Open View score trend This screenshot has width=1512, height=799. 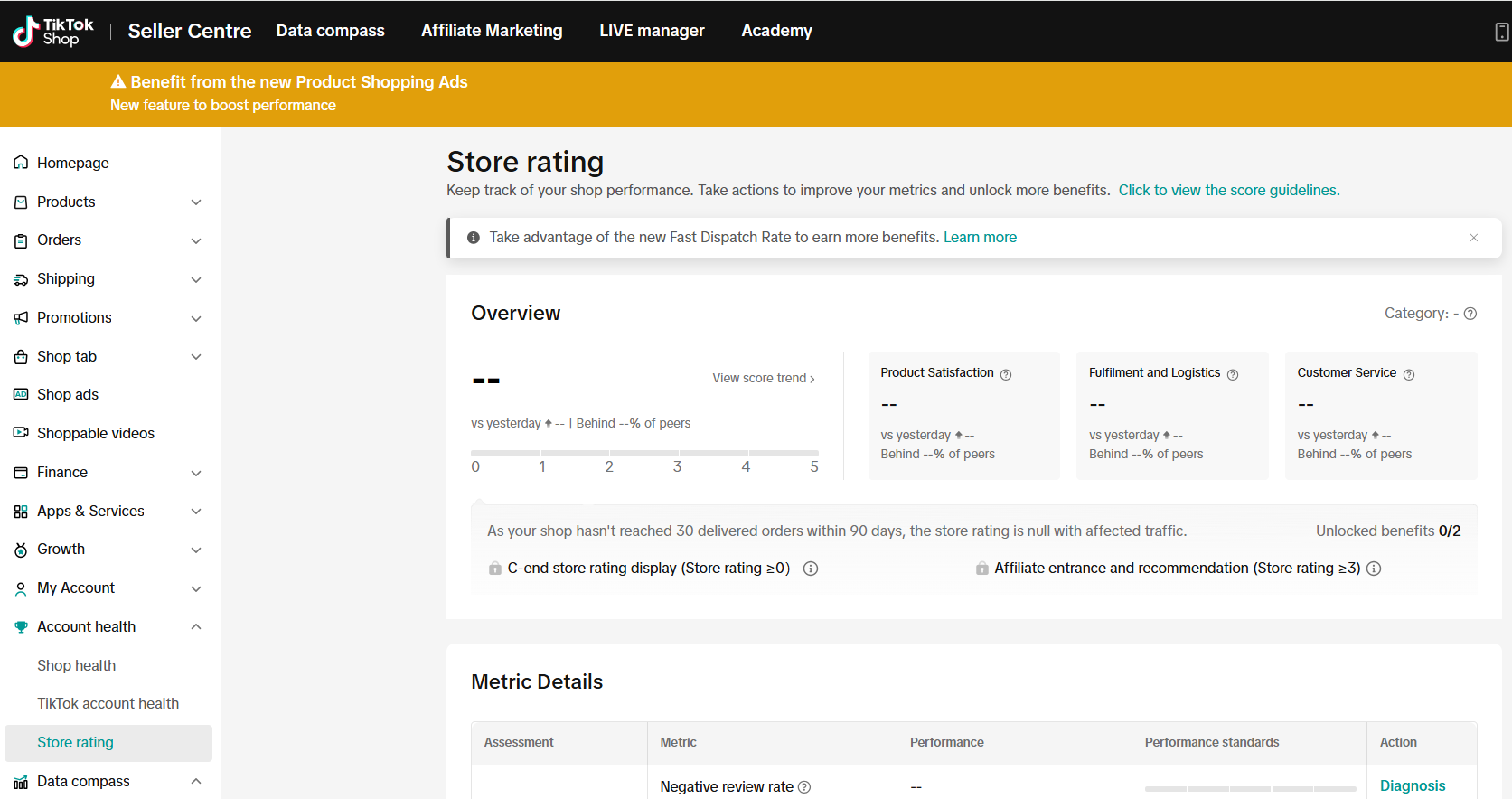(x=763, y=378)
